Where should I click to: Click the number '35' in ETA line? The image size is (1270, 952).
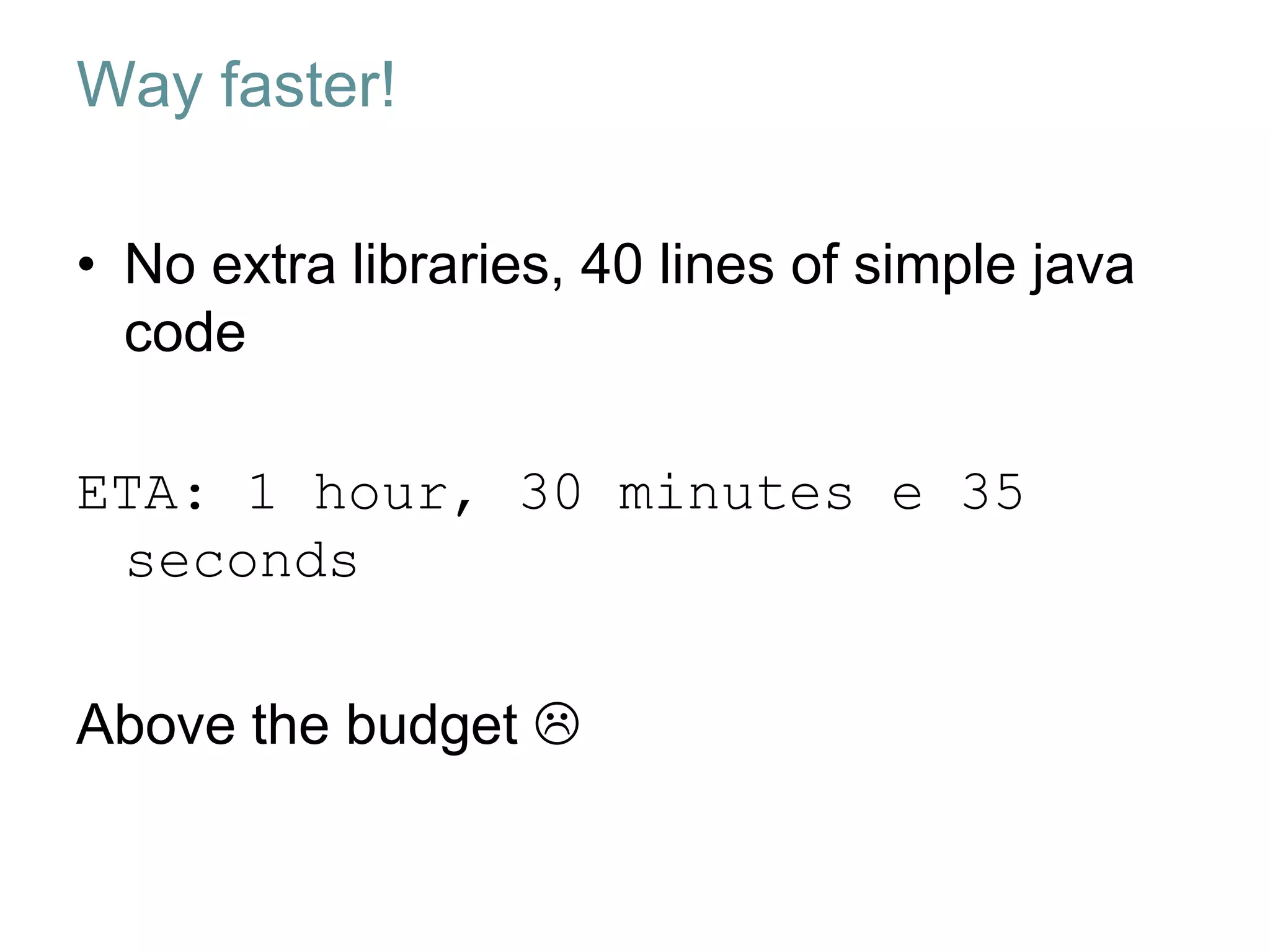pos(992,492)
